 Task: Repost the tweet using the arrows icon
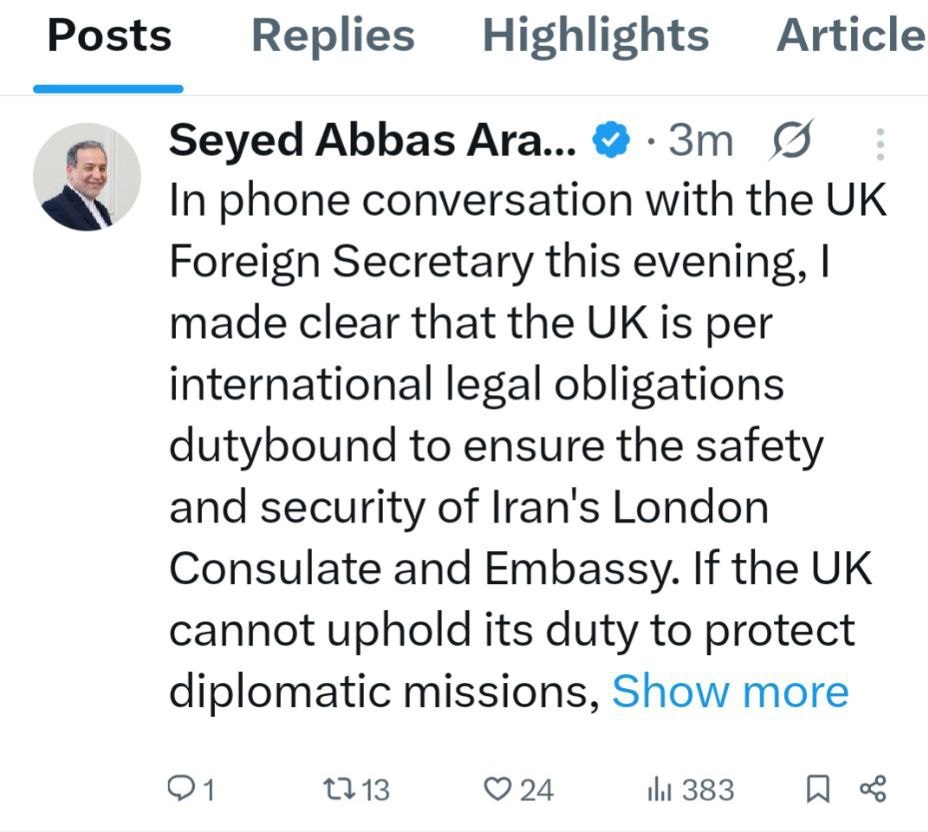336,790
